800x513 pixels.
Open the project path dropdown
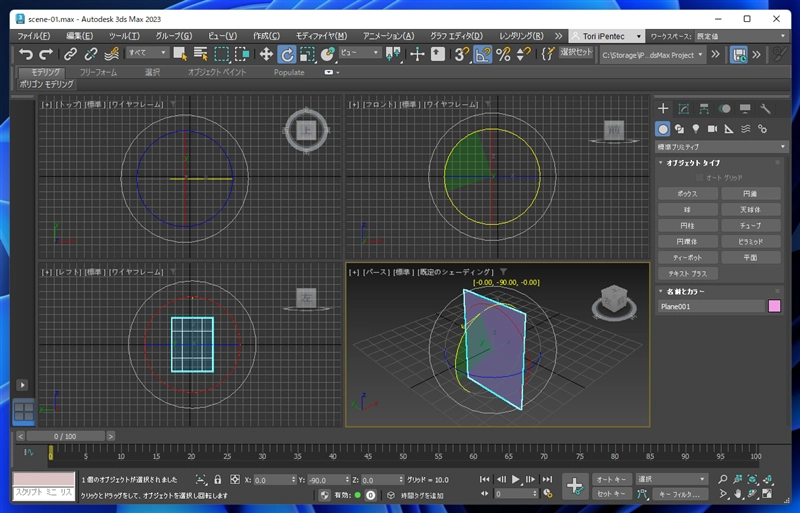pos(652,55)
